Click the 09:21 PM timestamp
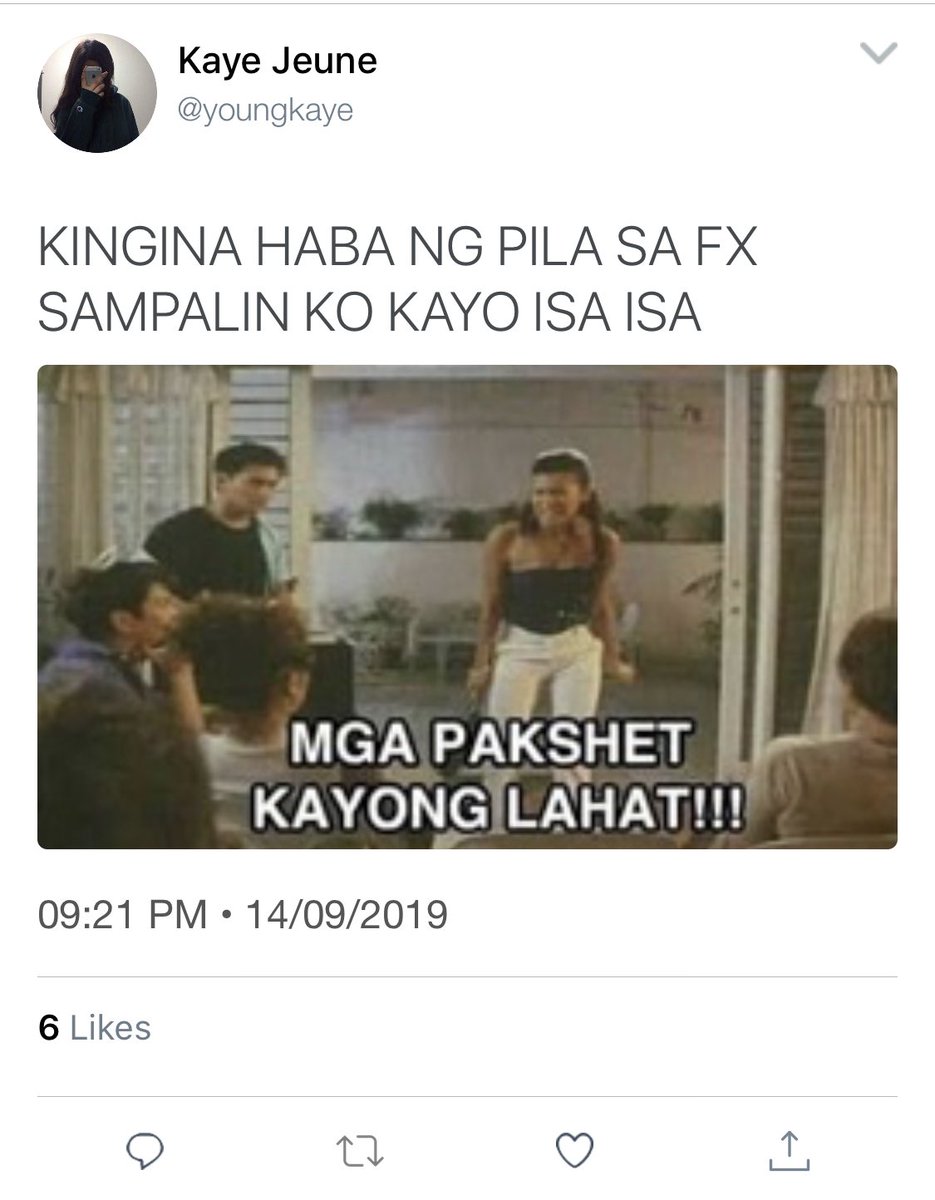Screen dimensions: 935x1200 (122, 914)
